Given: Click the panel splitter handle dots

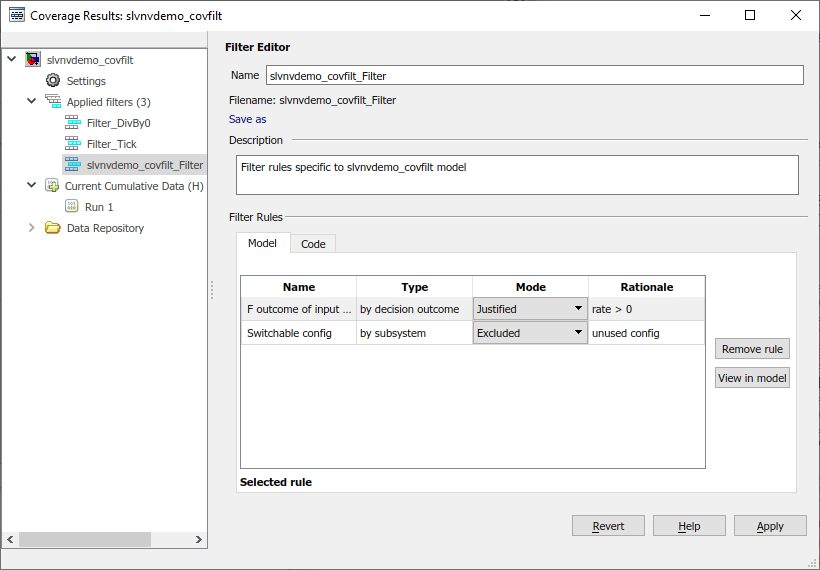Looking at the screenshot, I should [212, 290].
